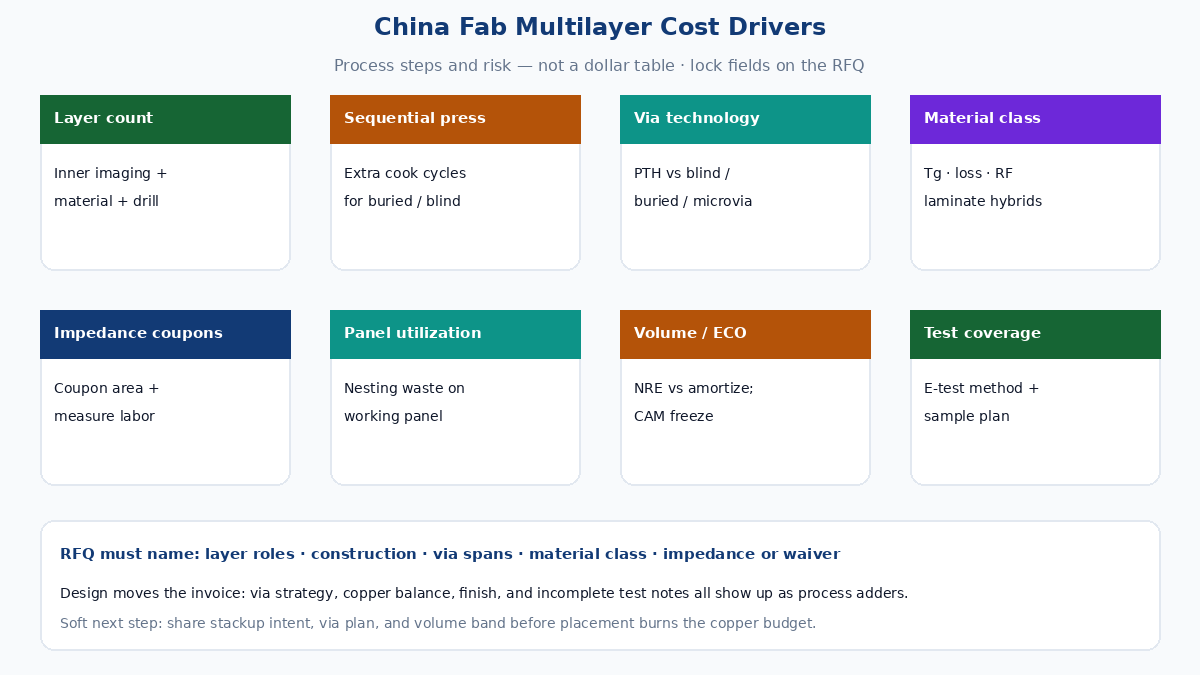Click the title 'China Fab Multilayer Cost Drivers'
The width and height of the screenshot is (1200, 675).
pos(600,27)
